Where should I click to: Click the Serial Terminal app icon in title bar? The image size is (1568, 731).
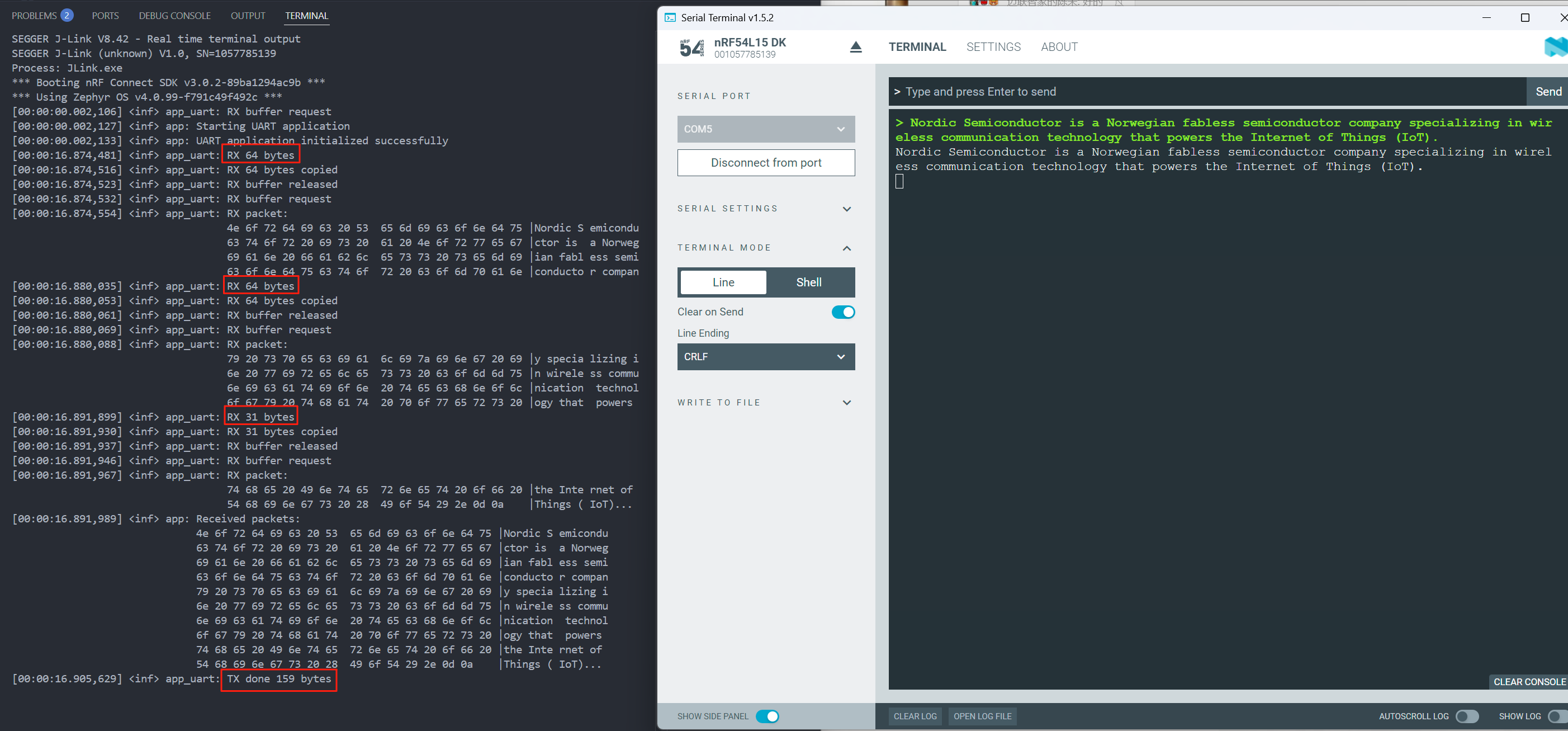670,18
